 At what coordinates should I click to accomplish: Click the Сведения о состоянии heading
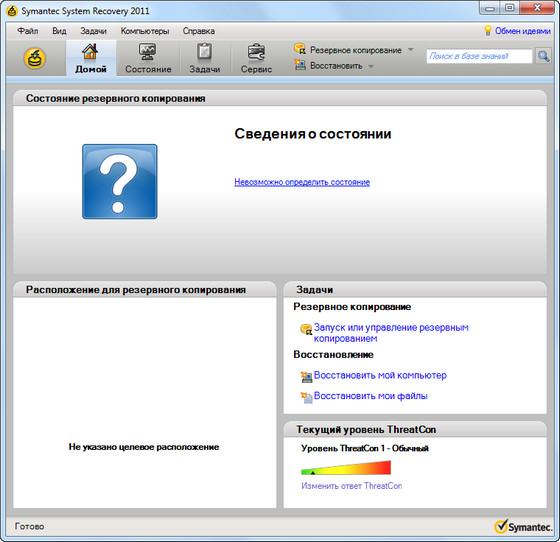313,134
